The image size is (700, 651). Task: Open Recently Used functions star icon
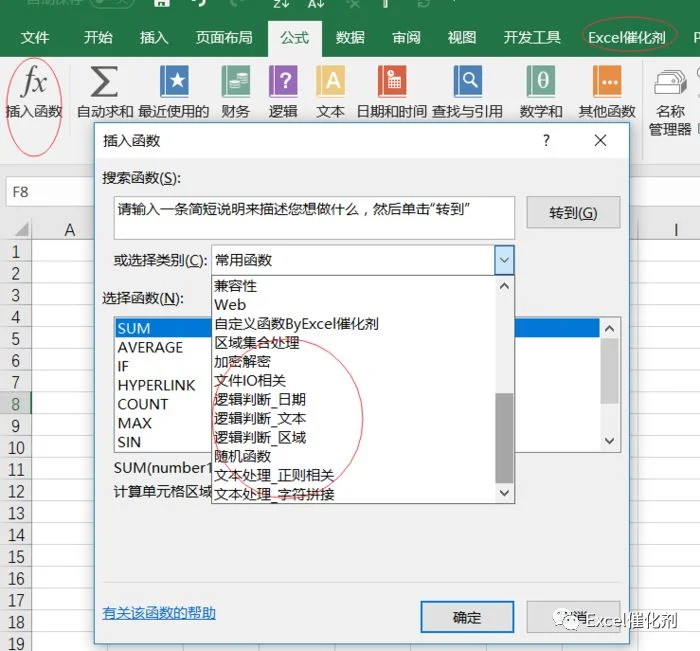coord(174,81)
